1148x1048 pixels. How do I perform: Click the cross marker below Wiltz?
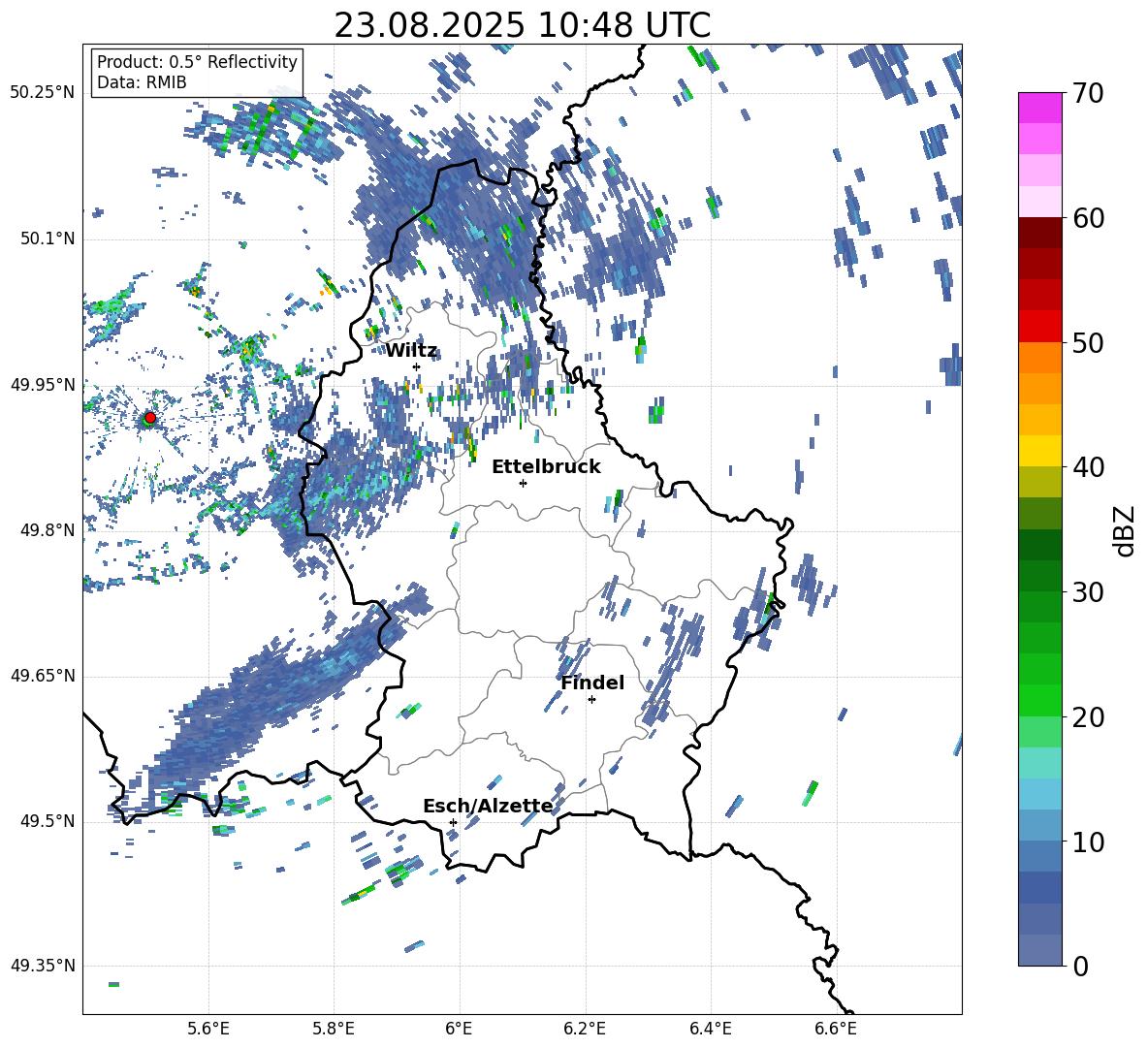coord(417,366)
